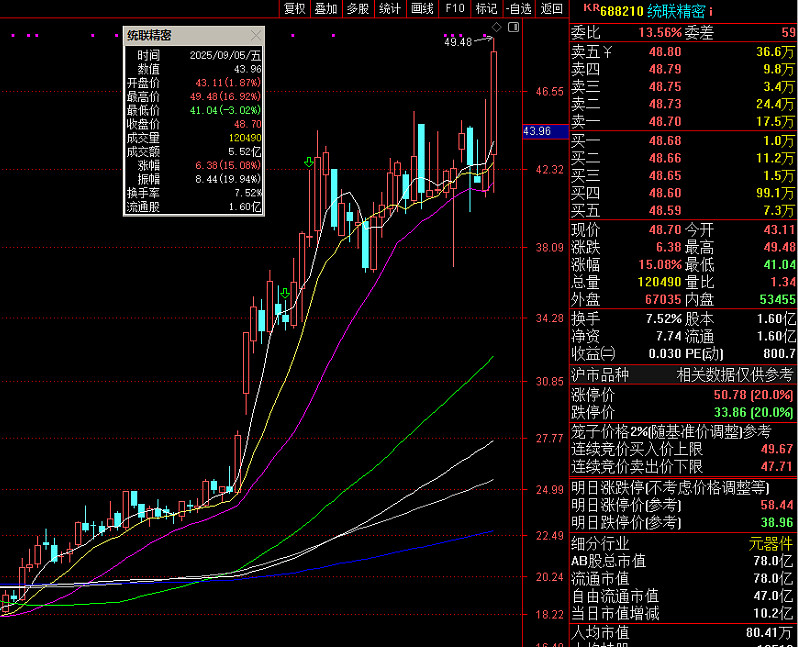The width and height of the screenshot is (798, 647).
Task: Switch quarter via 收益(三) label
Action: (593, 353)
